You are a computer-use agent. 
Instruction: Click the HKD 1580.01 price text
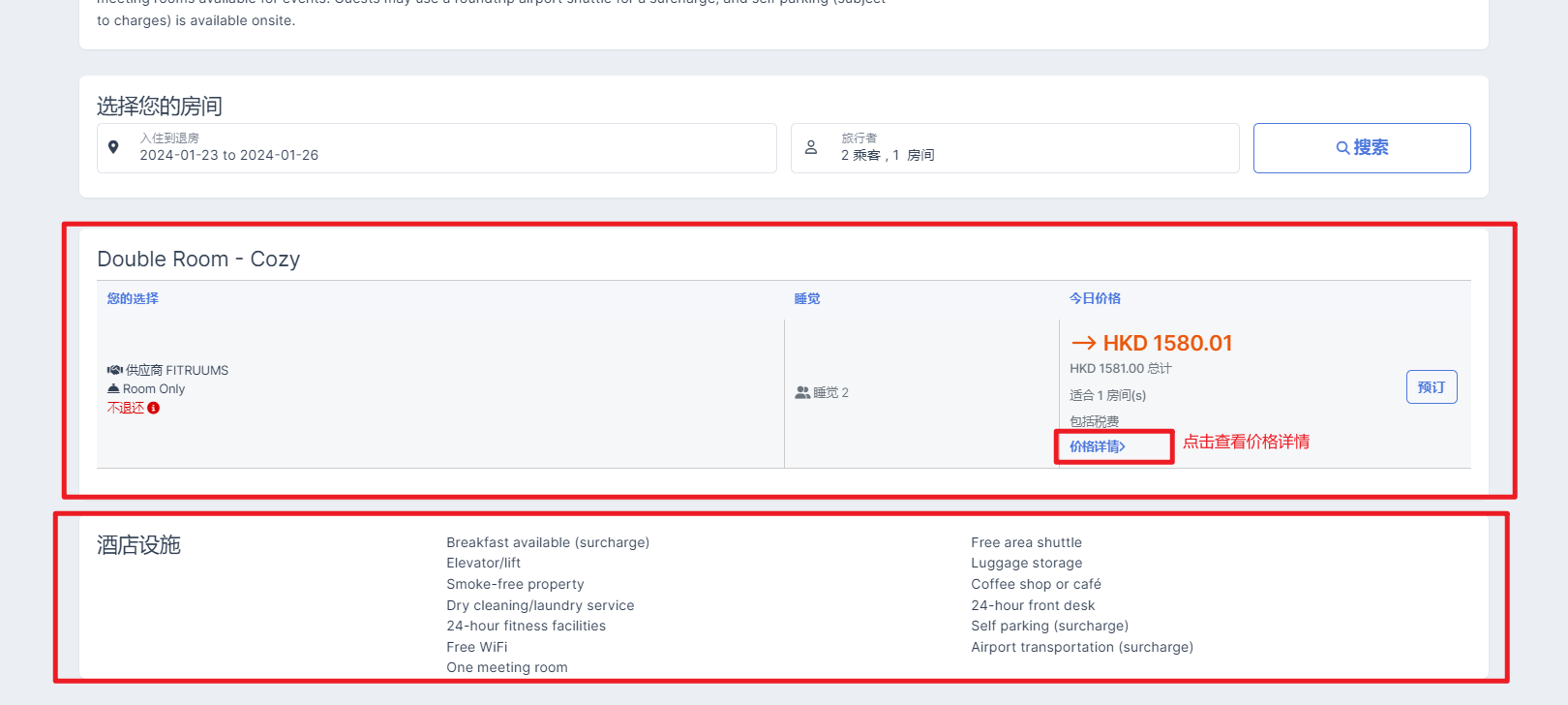click(x=1167, y=343)
